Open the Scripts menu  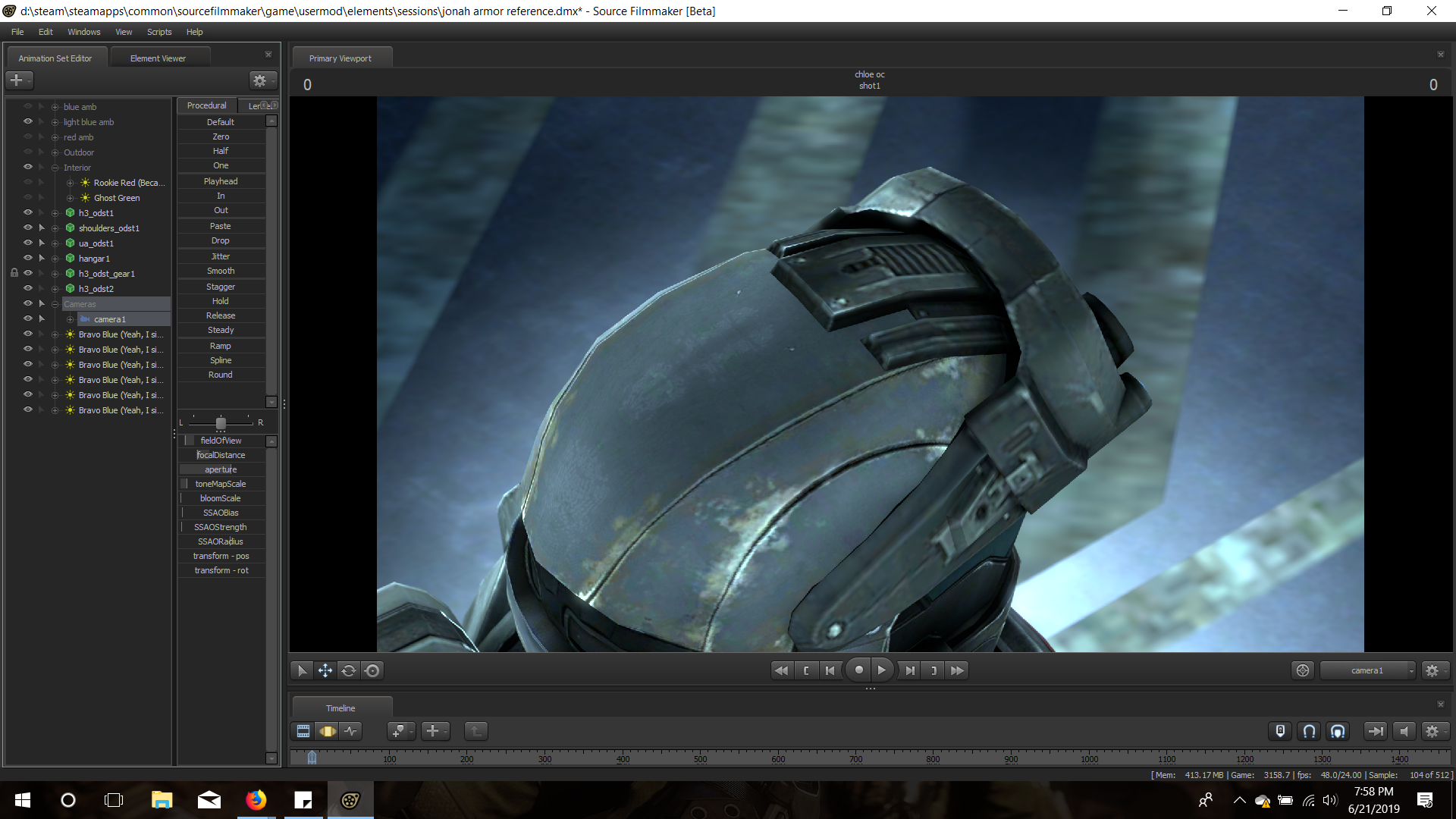(159, 32)
